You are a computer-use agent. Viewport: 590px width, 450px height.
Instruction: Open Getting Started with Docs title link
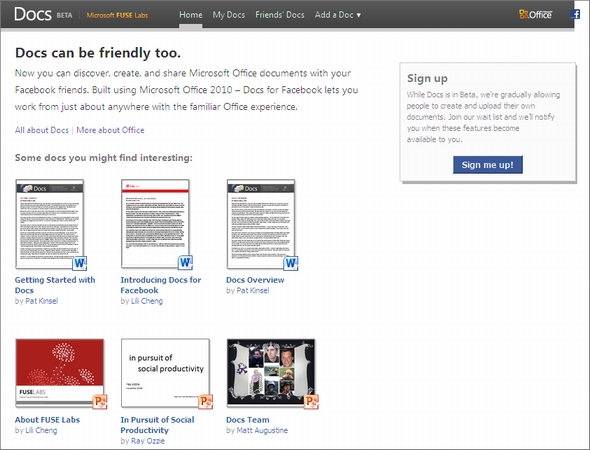[x=55, y=285]
